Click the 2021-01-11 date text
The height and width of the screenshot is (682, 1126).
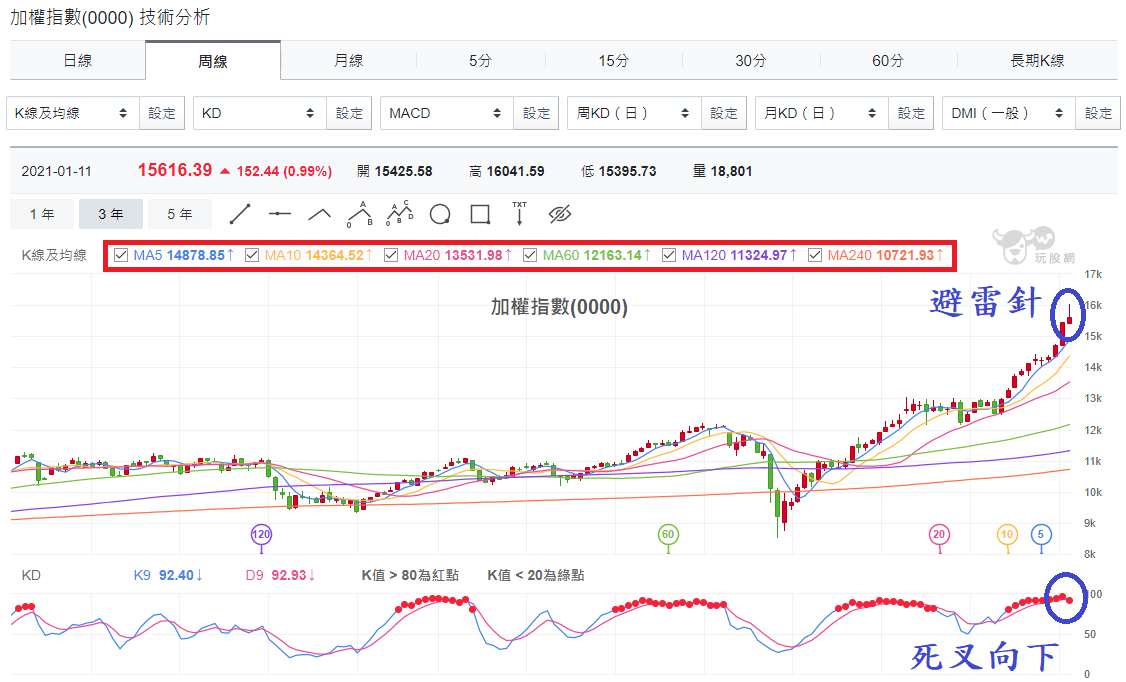tap(57, 172)
